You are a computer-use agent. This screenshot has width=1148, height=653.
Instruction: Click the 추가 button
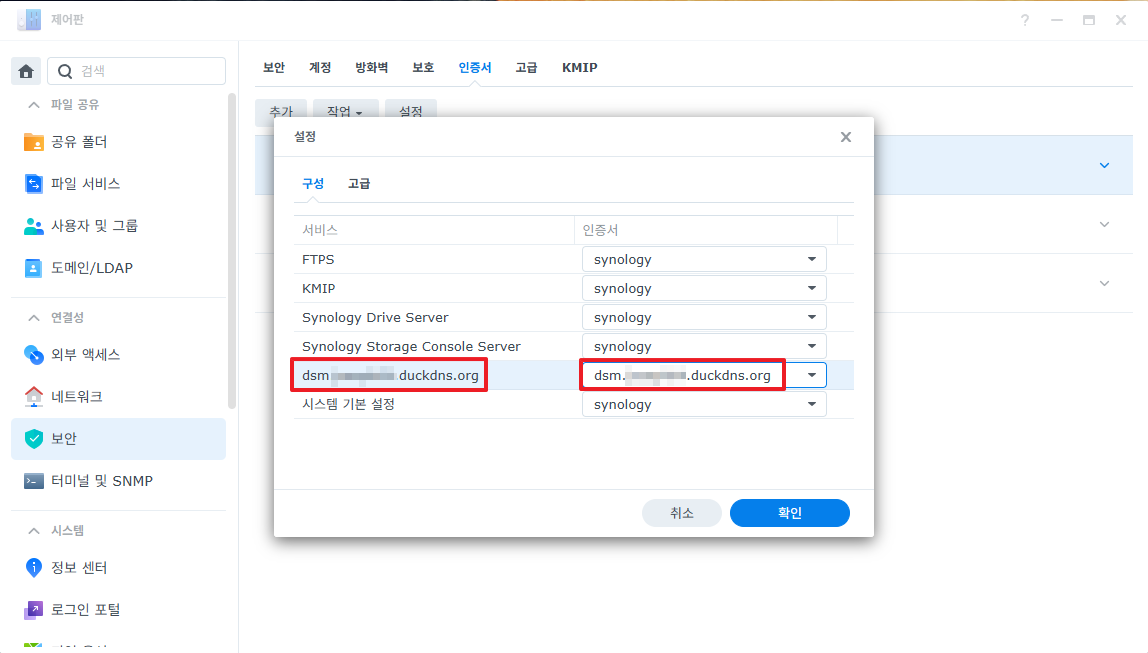coord(281,111)
